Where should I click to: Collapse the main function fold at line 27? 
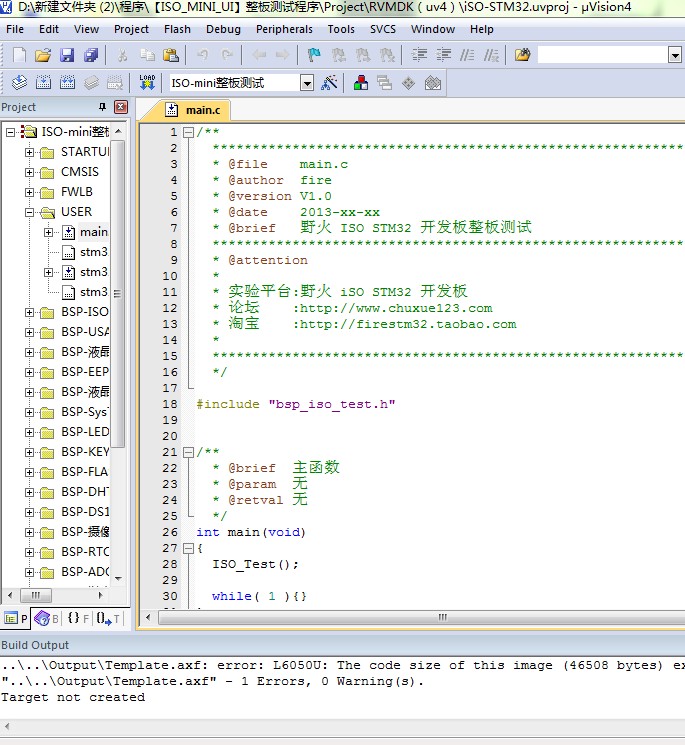(187, 548)
